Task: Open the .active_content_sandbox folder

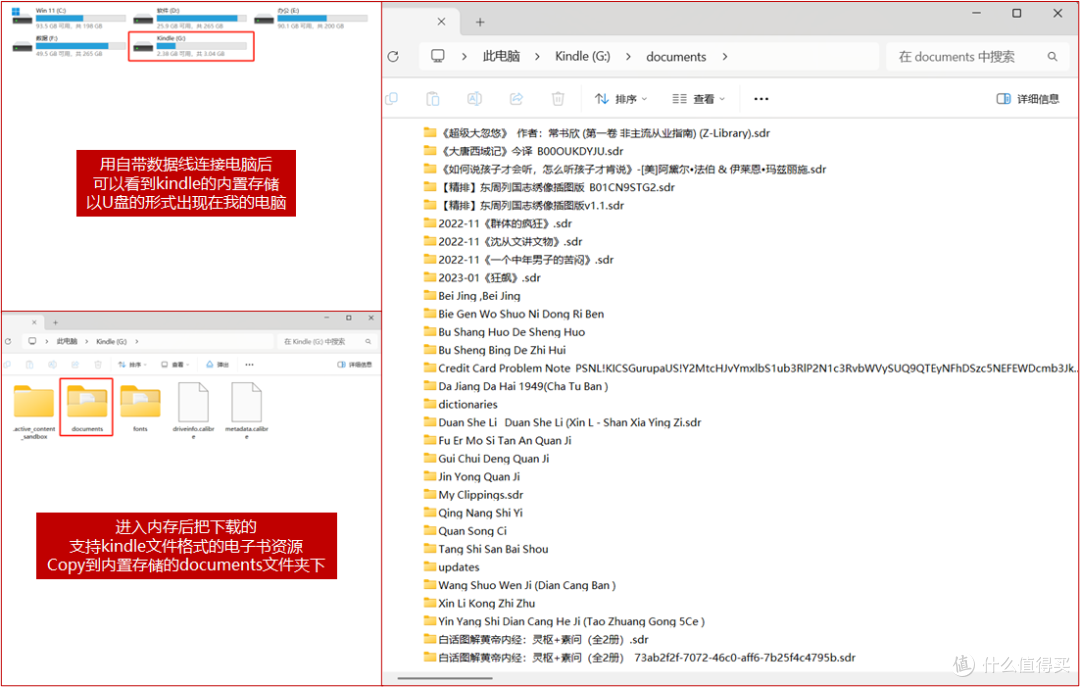Action: pyautogui.click(x=34, y=411)
